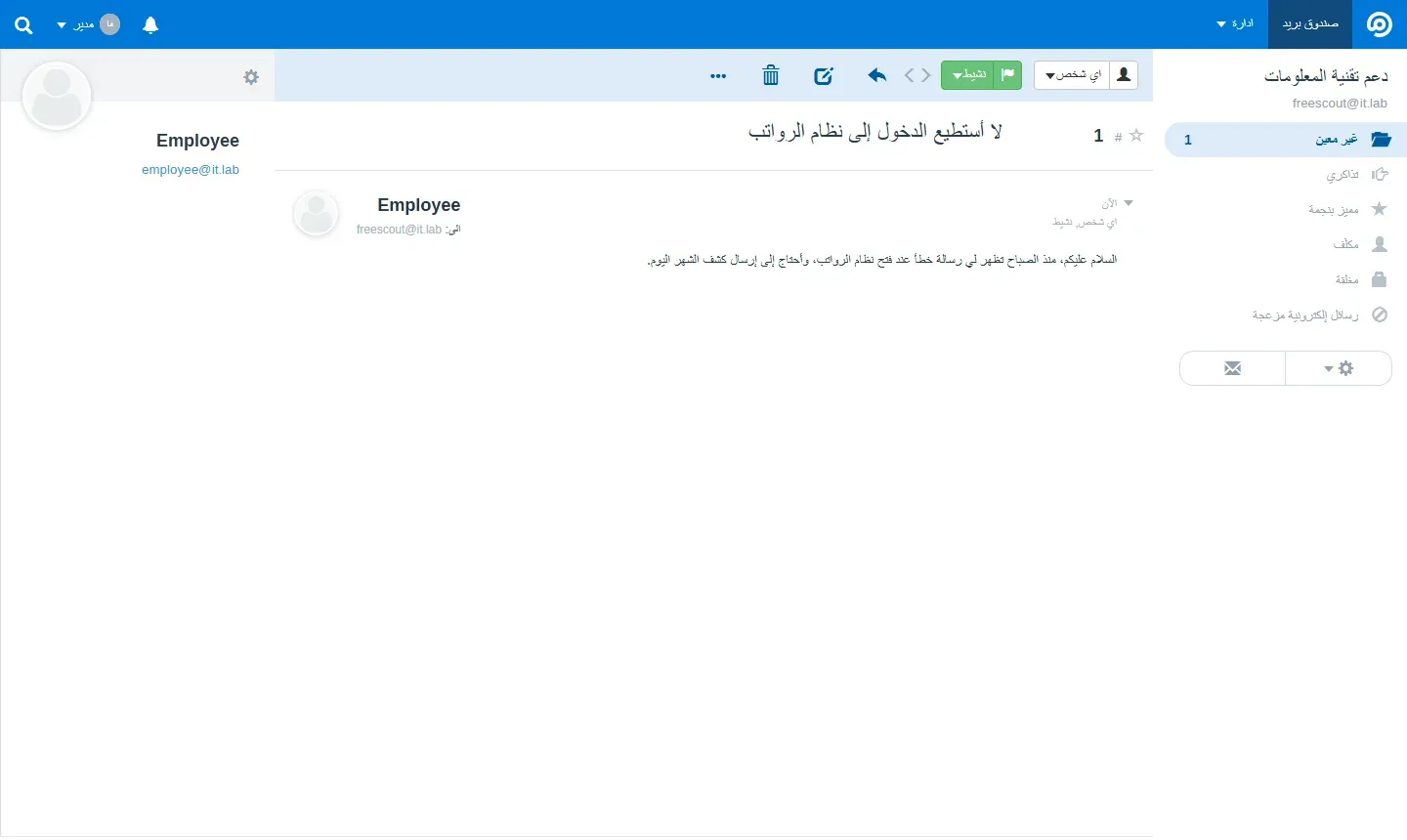This screenshot has height=840, width=1407.
Task: Toggle the star on conversation #1
Action: (1136, 136)
